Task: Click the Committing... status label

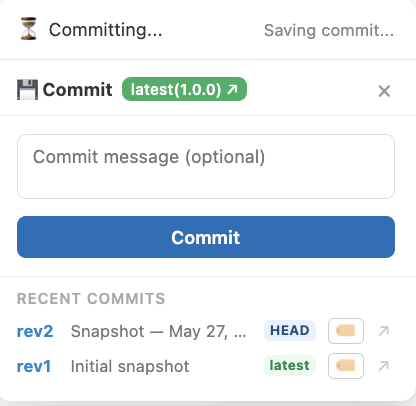Action: pos(106,30)
